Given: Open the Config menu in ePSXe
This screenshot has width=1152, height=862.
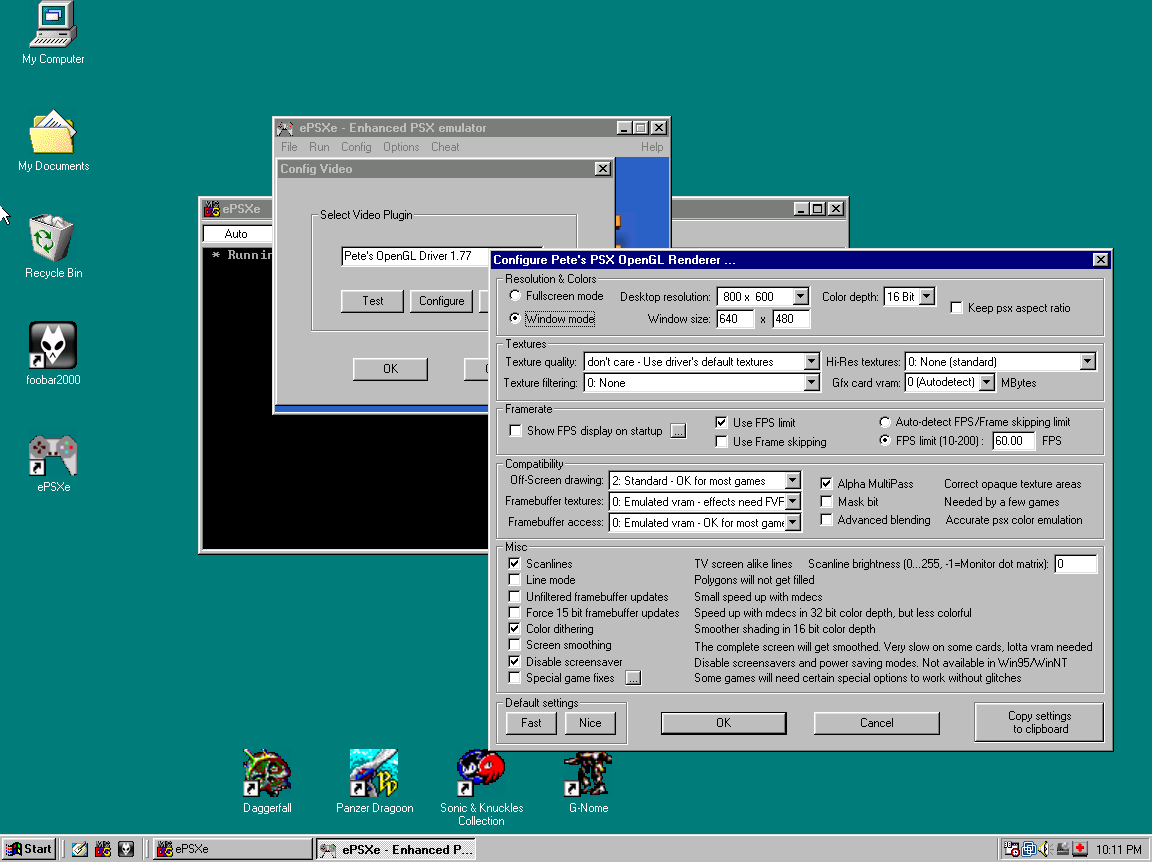Looking at the screenshot, I should (x=356, y=146).
